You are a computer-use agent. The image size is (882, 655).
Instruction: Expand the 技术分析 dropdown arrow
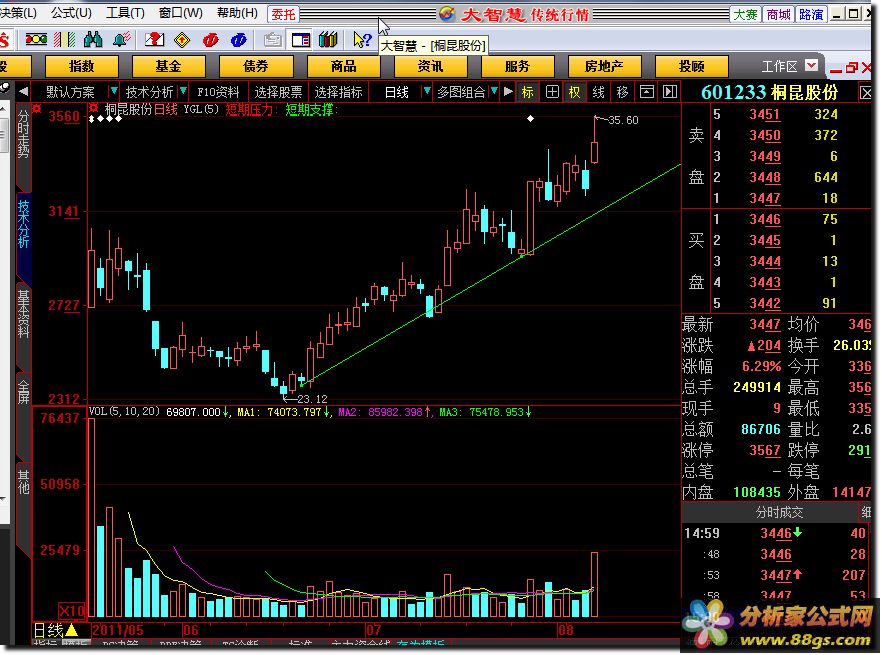pos(182,91)
